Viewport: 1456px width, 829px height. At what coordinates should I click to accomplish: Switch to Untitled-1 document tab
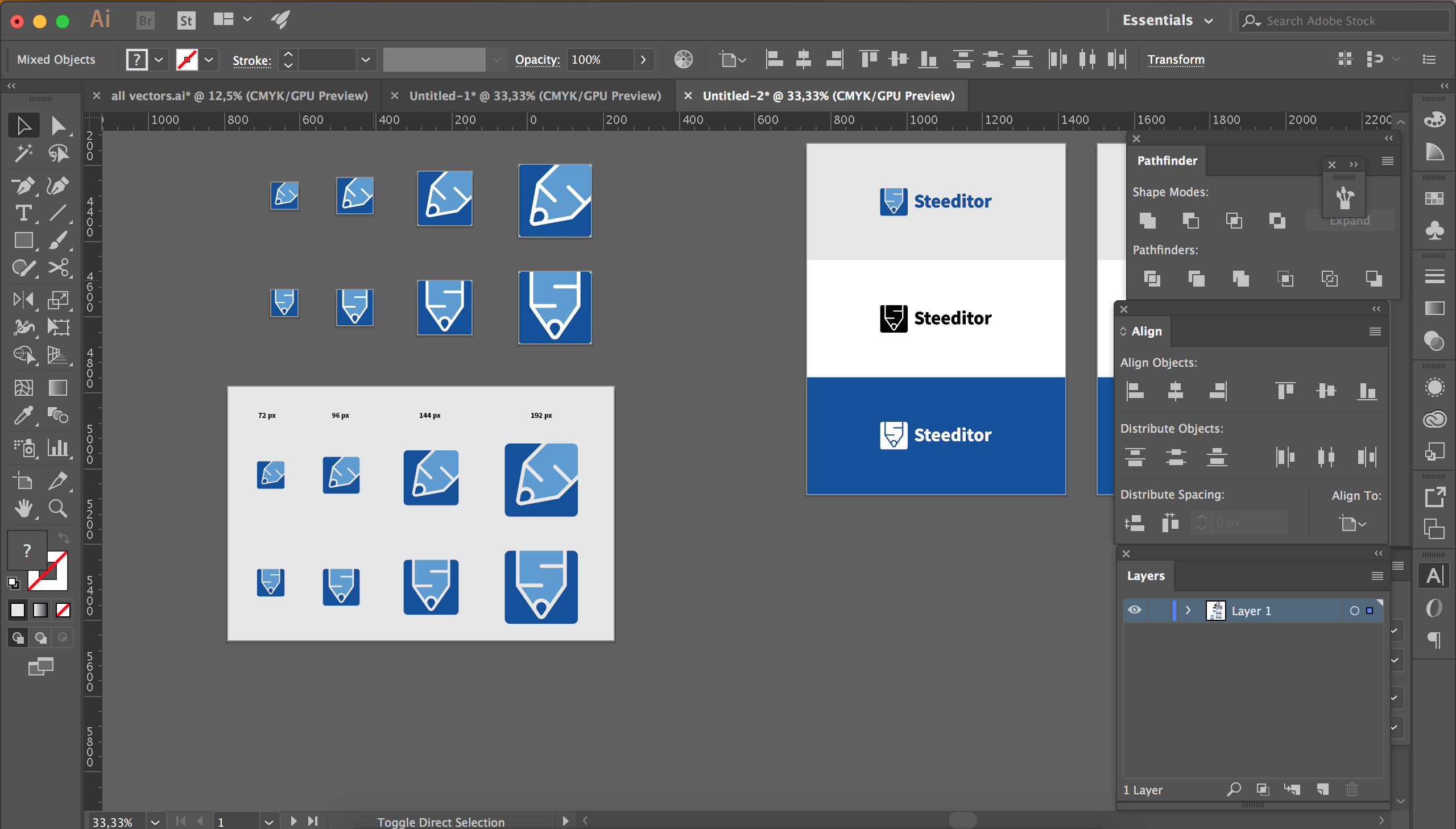534,96
